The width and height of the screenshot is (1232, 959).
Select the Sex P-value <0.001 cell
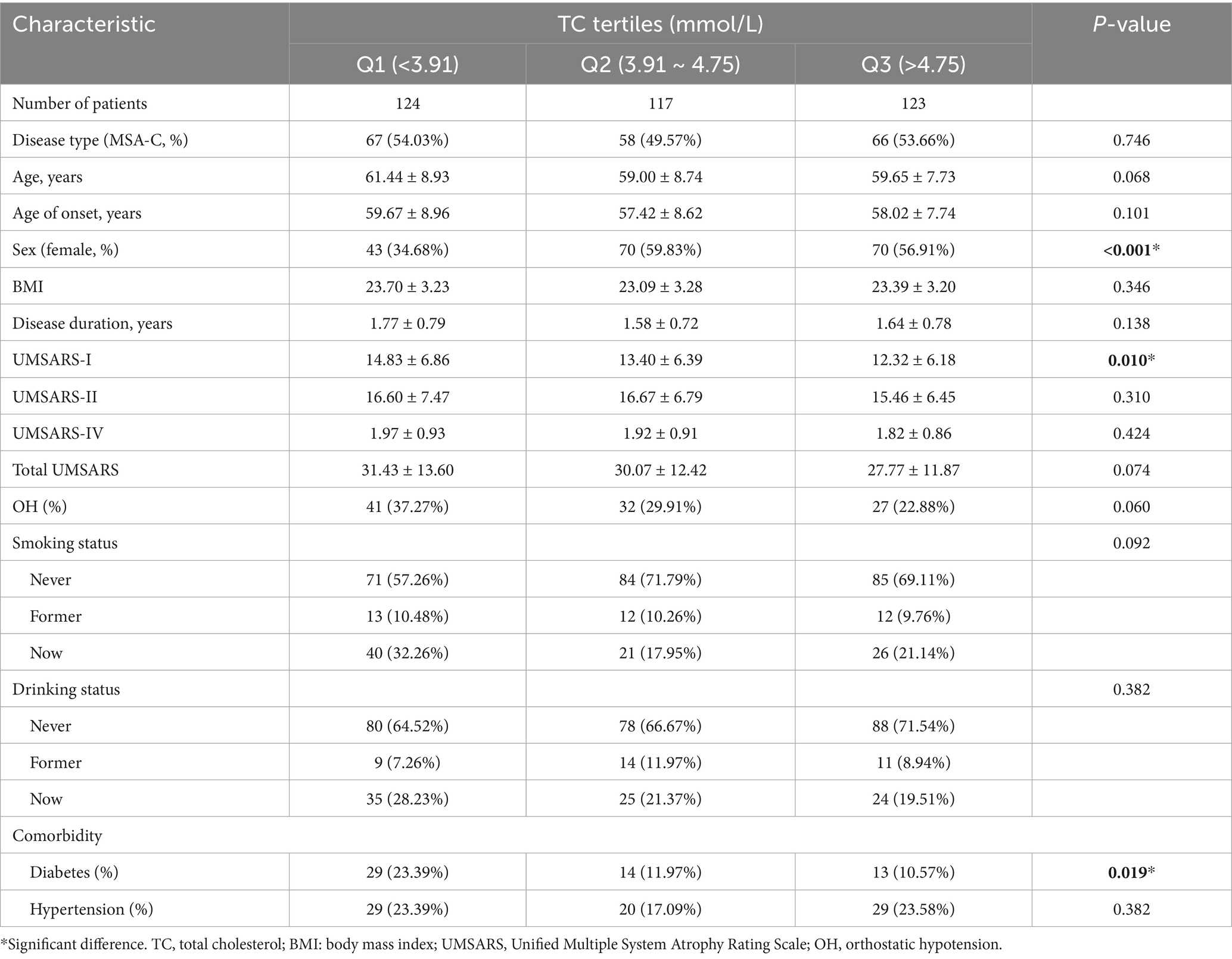pyautogui.click(x=1131, y=250)
